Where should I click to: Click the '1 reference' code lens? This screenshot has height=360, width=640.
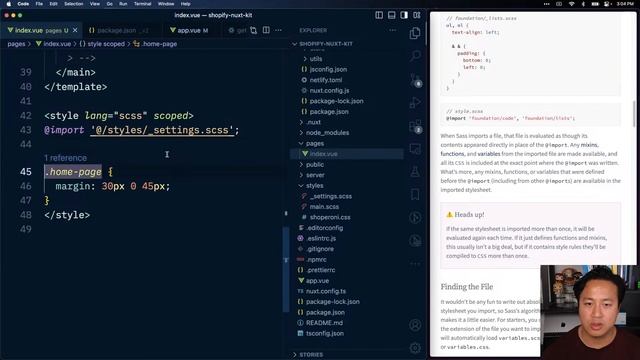coord(65,158)
